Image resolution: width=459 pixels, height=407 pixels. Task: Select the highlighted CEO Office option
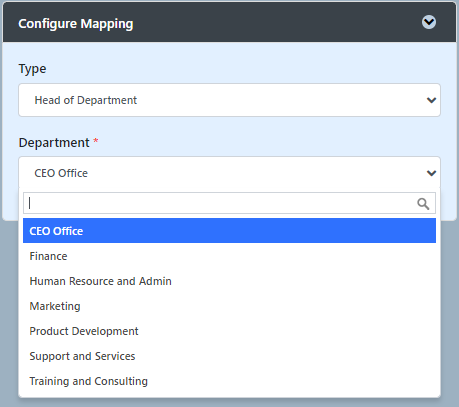(229, 231)
